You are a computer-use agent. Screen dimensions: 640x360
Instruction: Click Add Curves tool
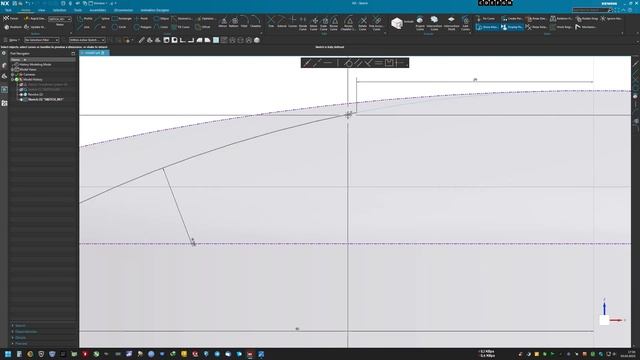click(466, 23)
